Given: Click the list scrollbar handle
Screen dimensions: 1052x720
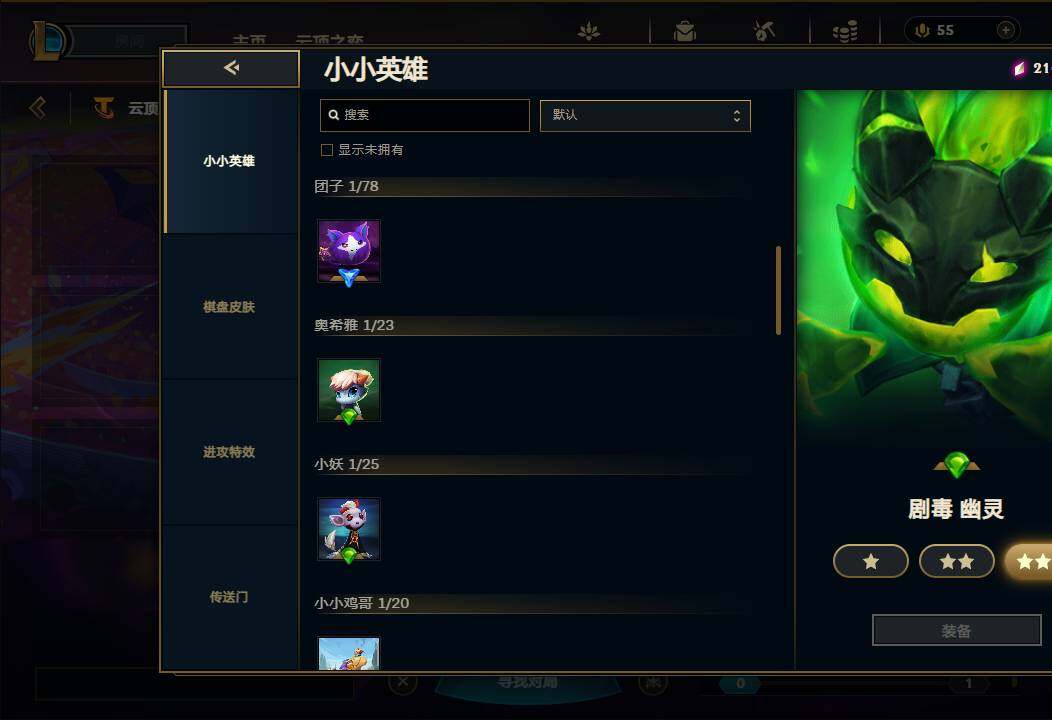Looking at the screenshot, I should coord(778,290).
